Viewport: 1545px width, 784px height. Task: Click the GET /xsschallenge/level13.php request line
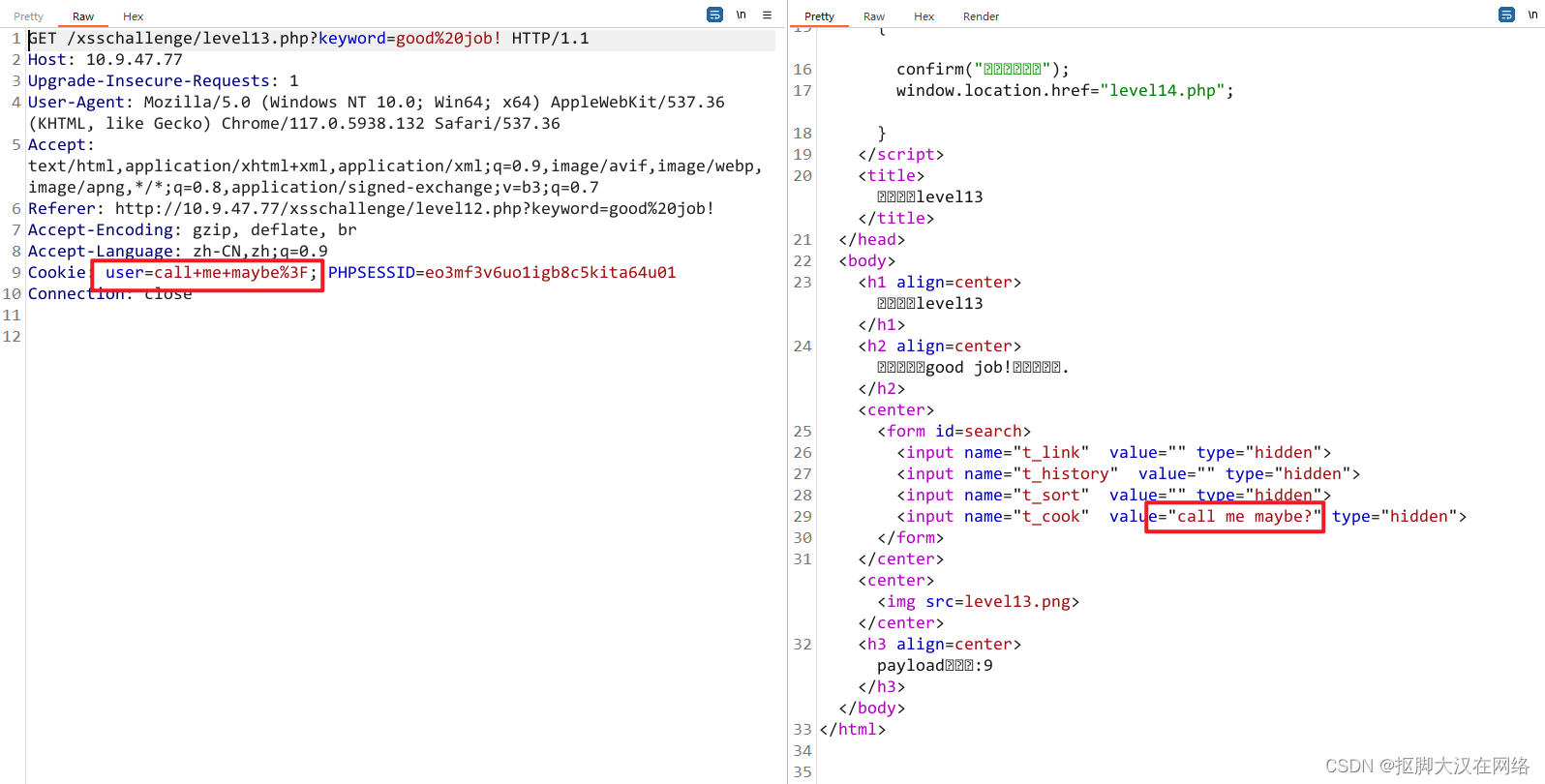click(x=309, y=39)
